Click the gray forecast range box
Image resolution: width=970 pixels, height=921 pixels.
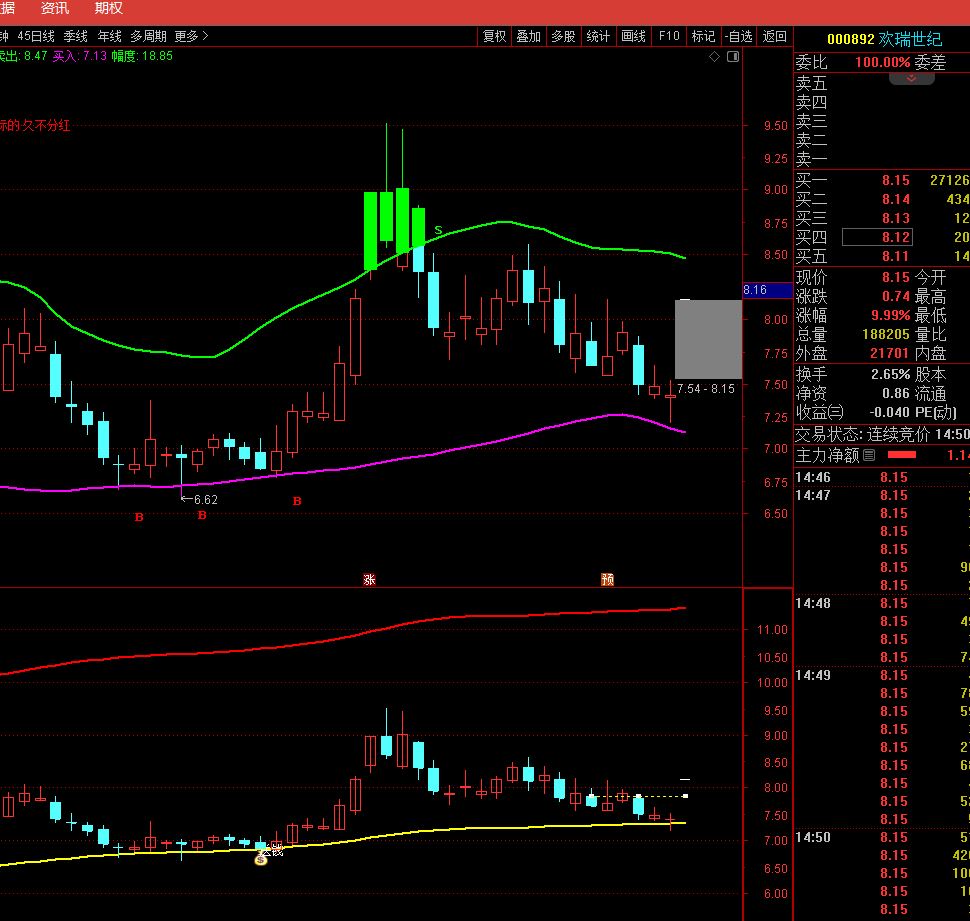coord(708,339)
